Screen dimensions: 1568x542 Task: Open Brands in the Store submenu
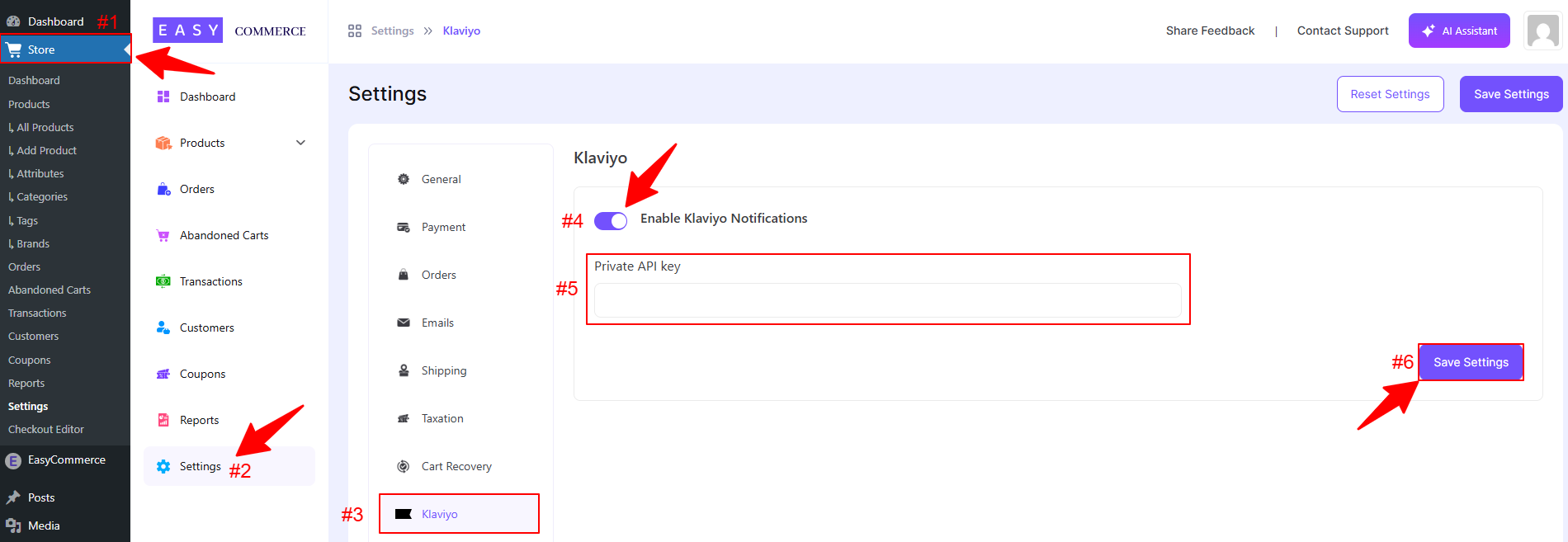[33, 243]
